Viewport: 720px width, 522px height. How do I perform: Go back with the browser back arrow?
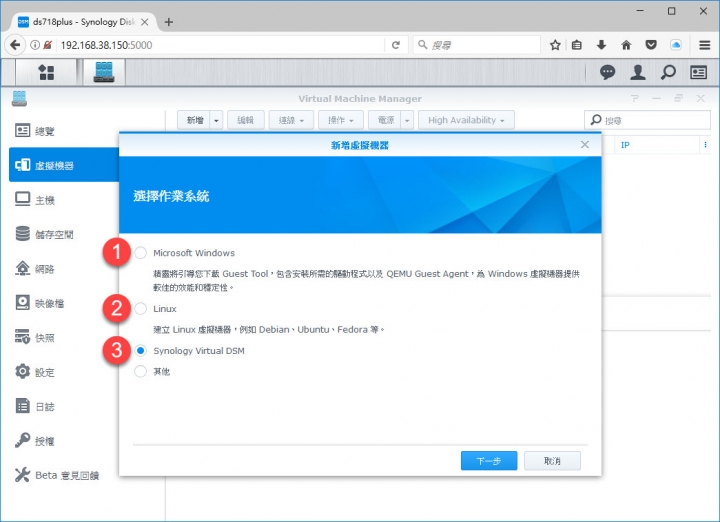[15, 45]
